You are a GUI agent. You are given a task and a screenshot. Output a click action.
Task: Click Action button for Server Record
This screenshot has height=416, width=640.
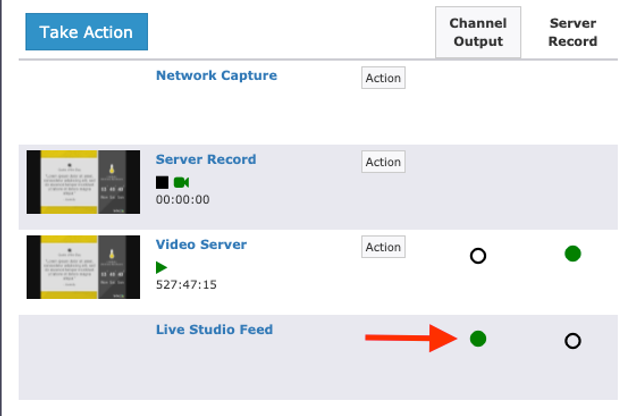pos(383,162)
